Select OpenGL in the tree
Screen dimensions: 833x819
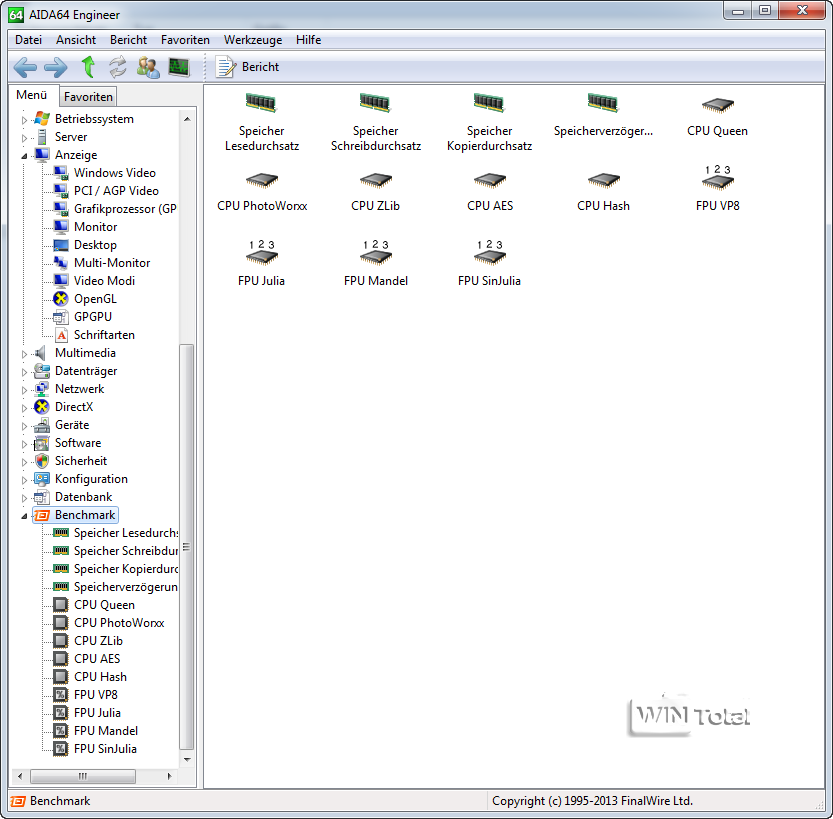[x=95, y=299]
